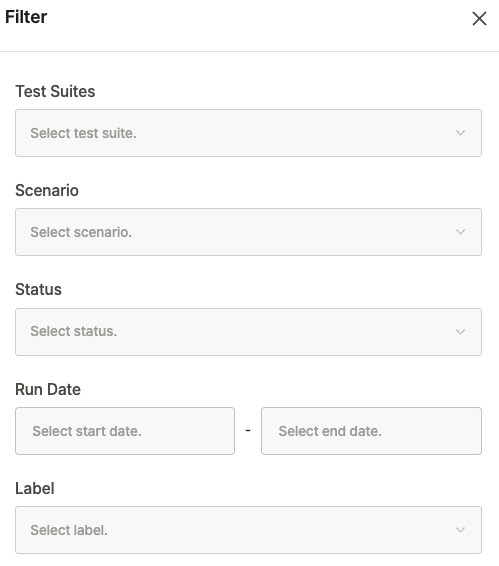This screenshot has width=499, height=566.
Task: Click the Select start date field
Action: (x=125, y=431)
